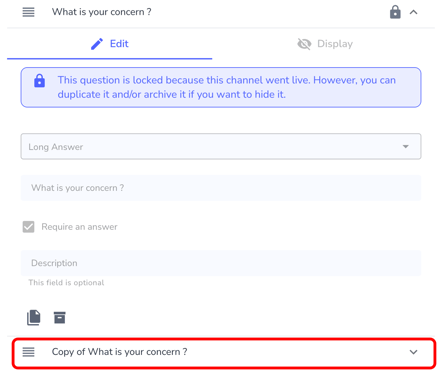Image resolution: width=442 pixels, height=374 pixels.
Task: Click the dropdown arrow of Long Answer
Action: click(406, 147)
